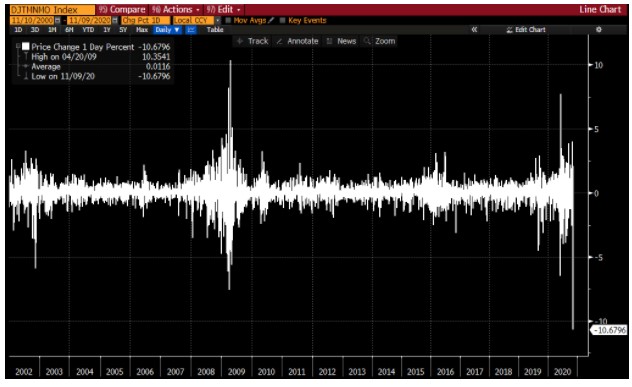This screenshot has width=632, height=387.
Task: Collapse the Price Change legend tree
Action: (18, 47)
